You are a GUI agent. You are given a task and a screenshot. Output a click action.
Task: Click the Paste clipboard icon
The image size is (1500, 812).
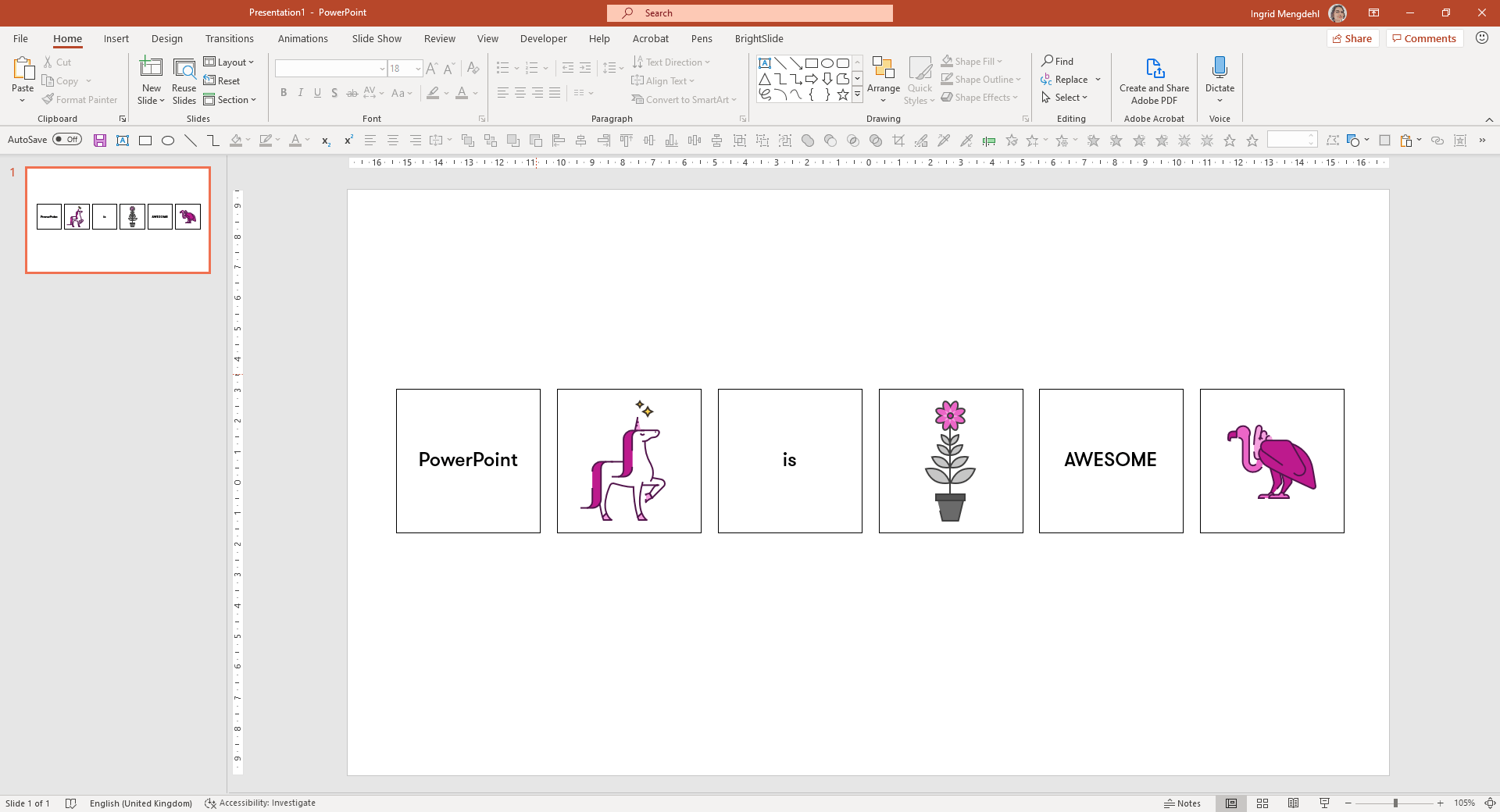(x=23, y=69)
